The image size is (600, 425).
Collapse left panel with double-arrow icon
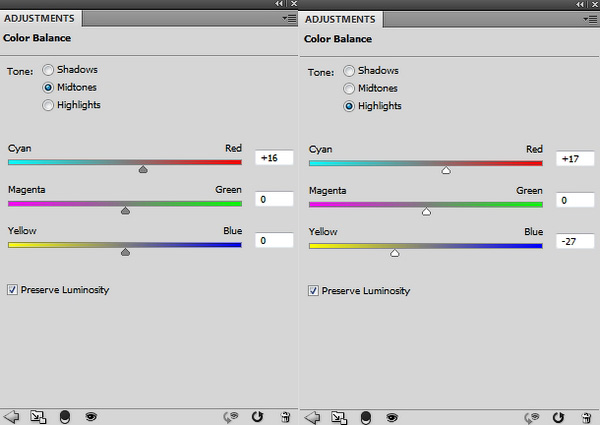pos(279,3)
